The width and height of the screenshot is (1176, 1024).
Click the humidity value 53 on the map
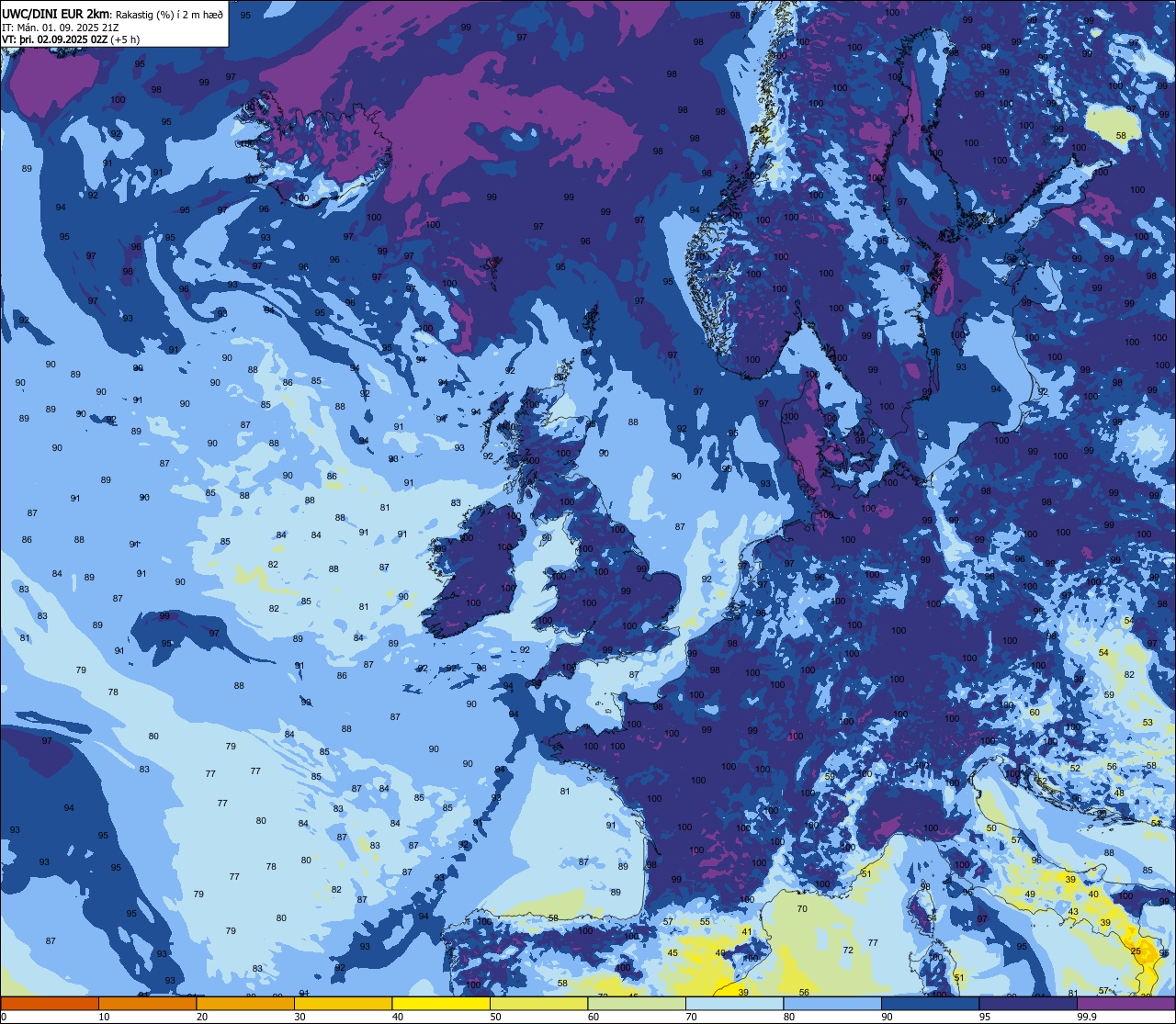[1148, 723]
